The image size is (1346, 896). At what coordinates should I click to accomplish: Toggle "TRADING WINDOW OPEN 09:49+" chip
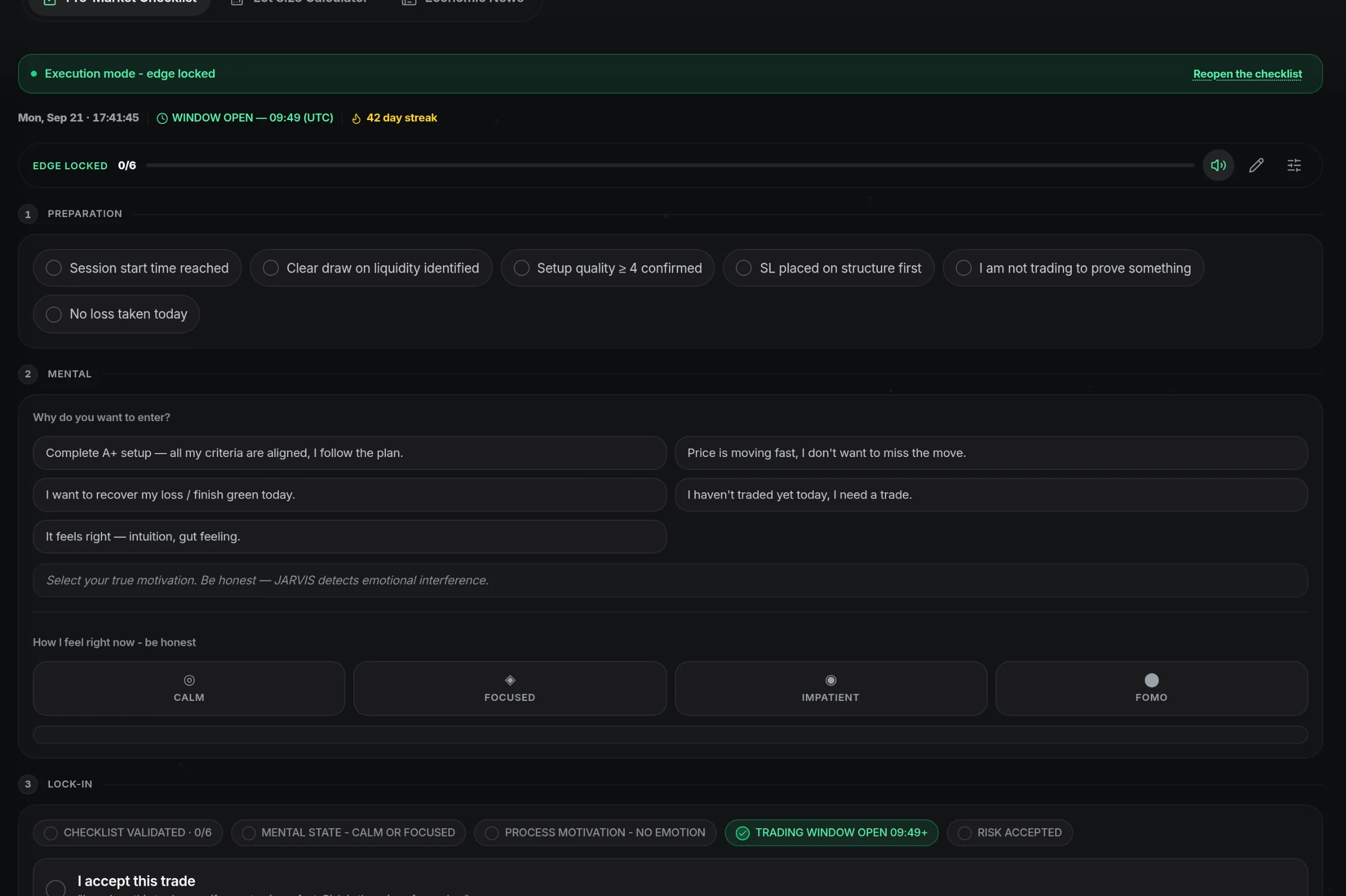pyautogui.click(x=832, y=833)
